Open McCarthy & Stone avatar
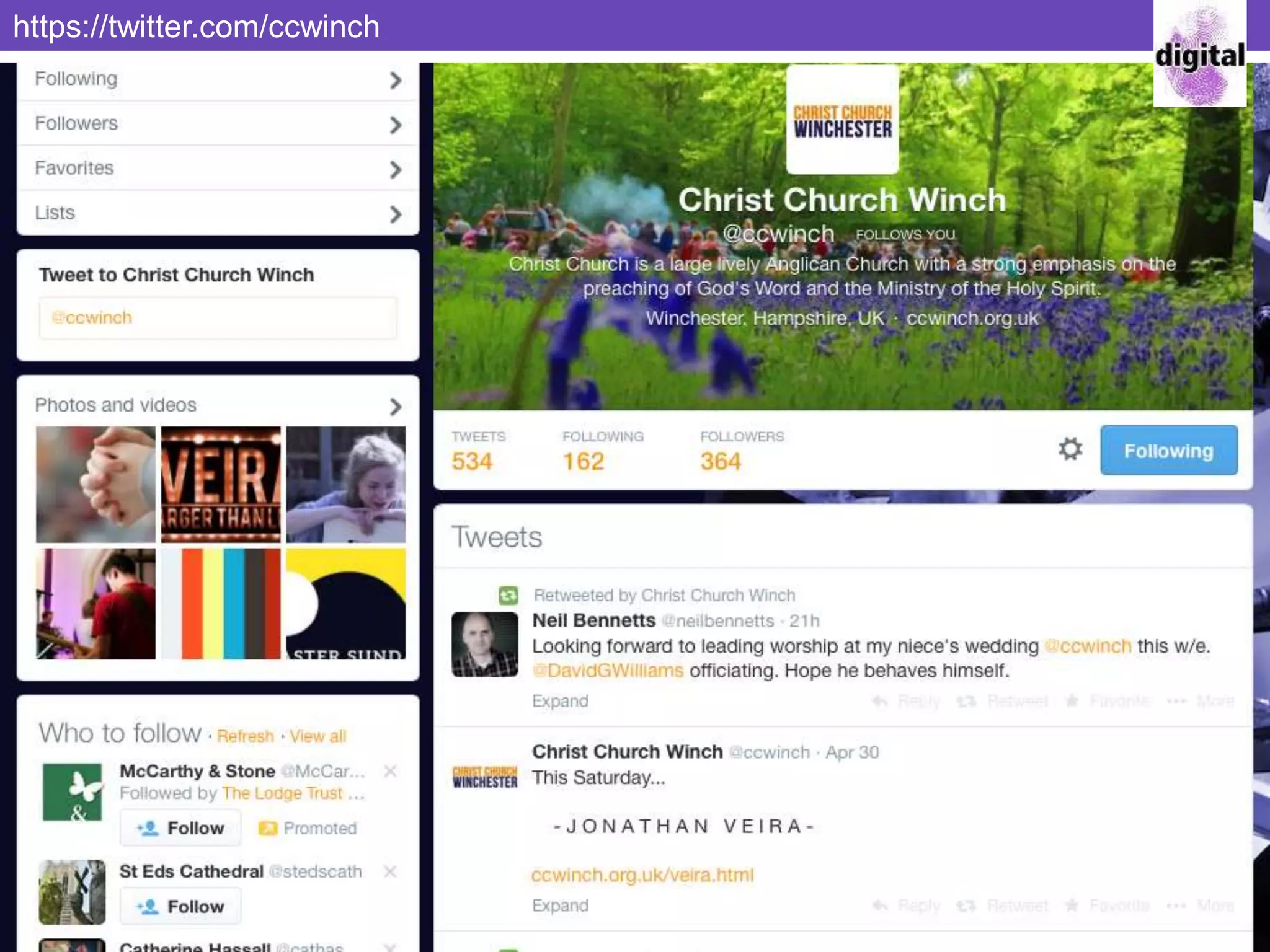 click(72, 792)
